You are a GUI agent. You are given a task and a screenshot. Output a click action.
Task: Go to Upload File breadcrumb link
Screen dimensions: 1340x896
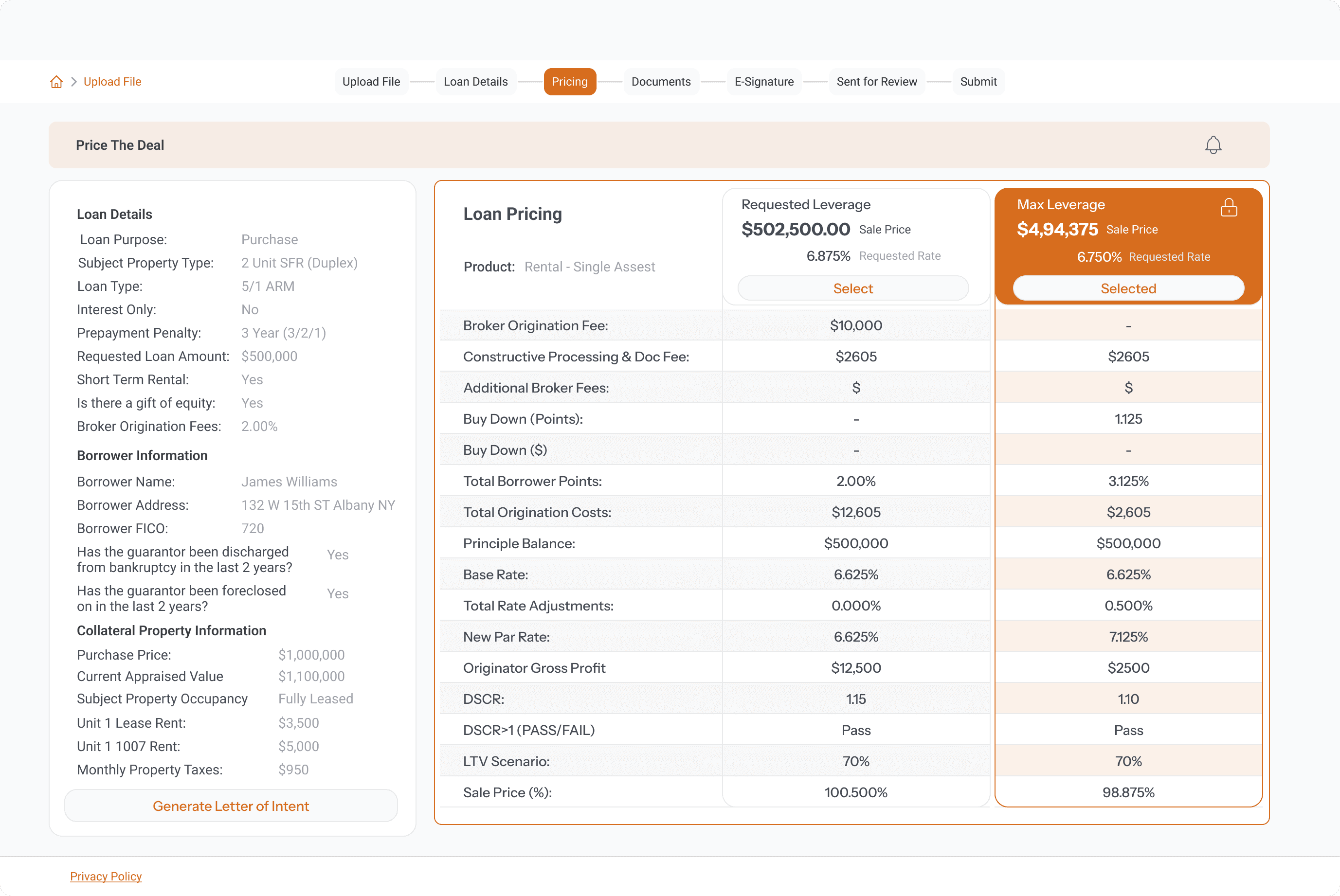tap(112, 82)
